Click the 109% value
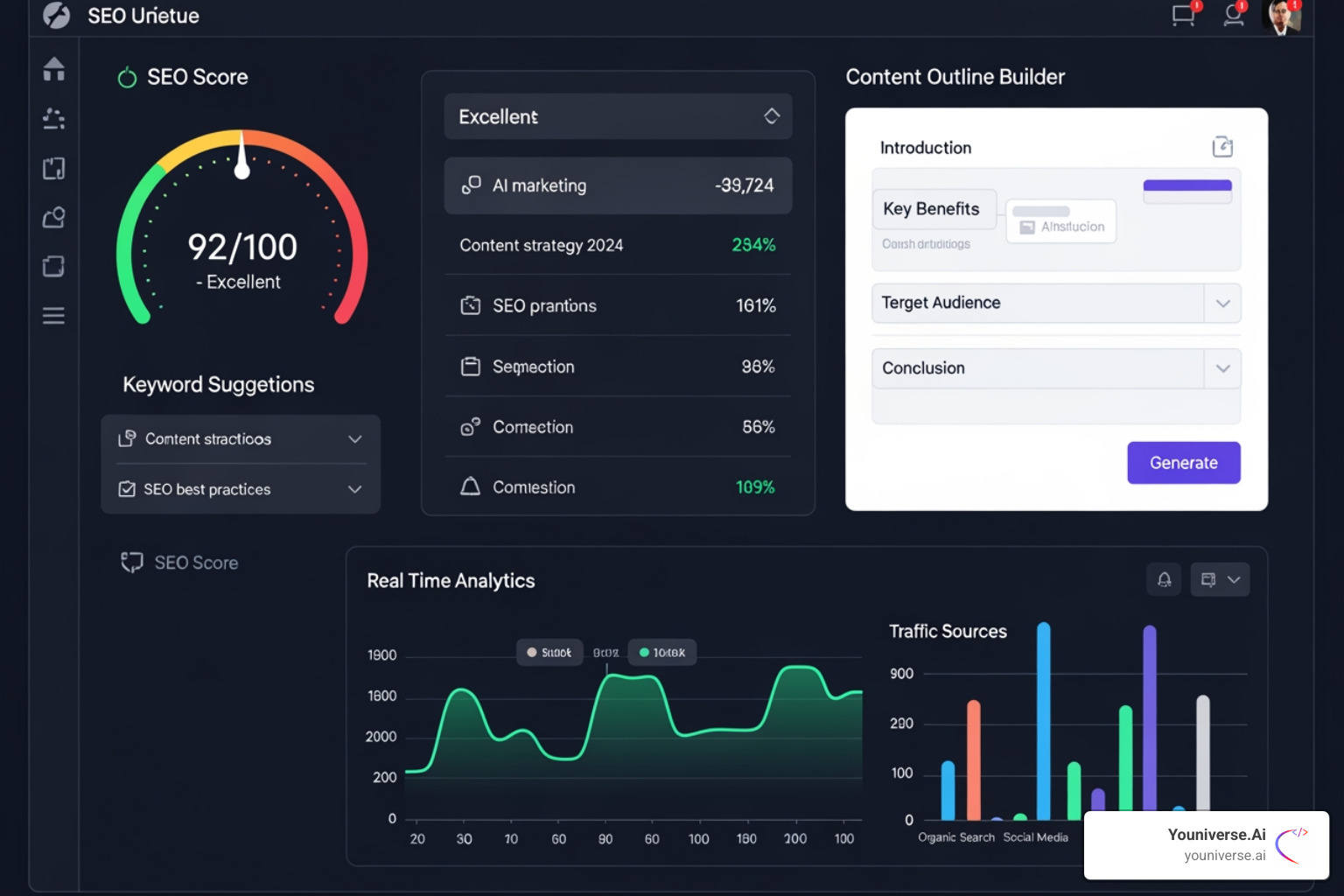 click(755, 487)
